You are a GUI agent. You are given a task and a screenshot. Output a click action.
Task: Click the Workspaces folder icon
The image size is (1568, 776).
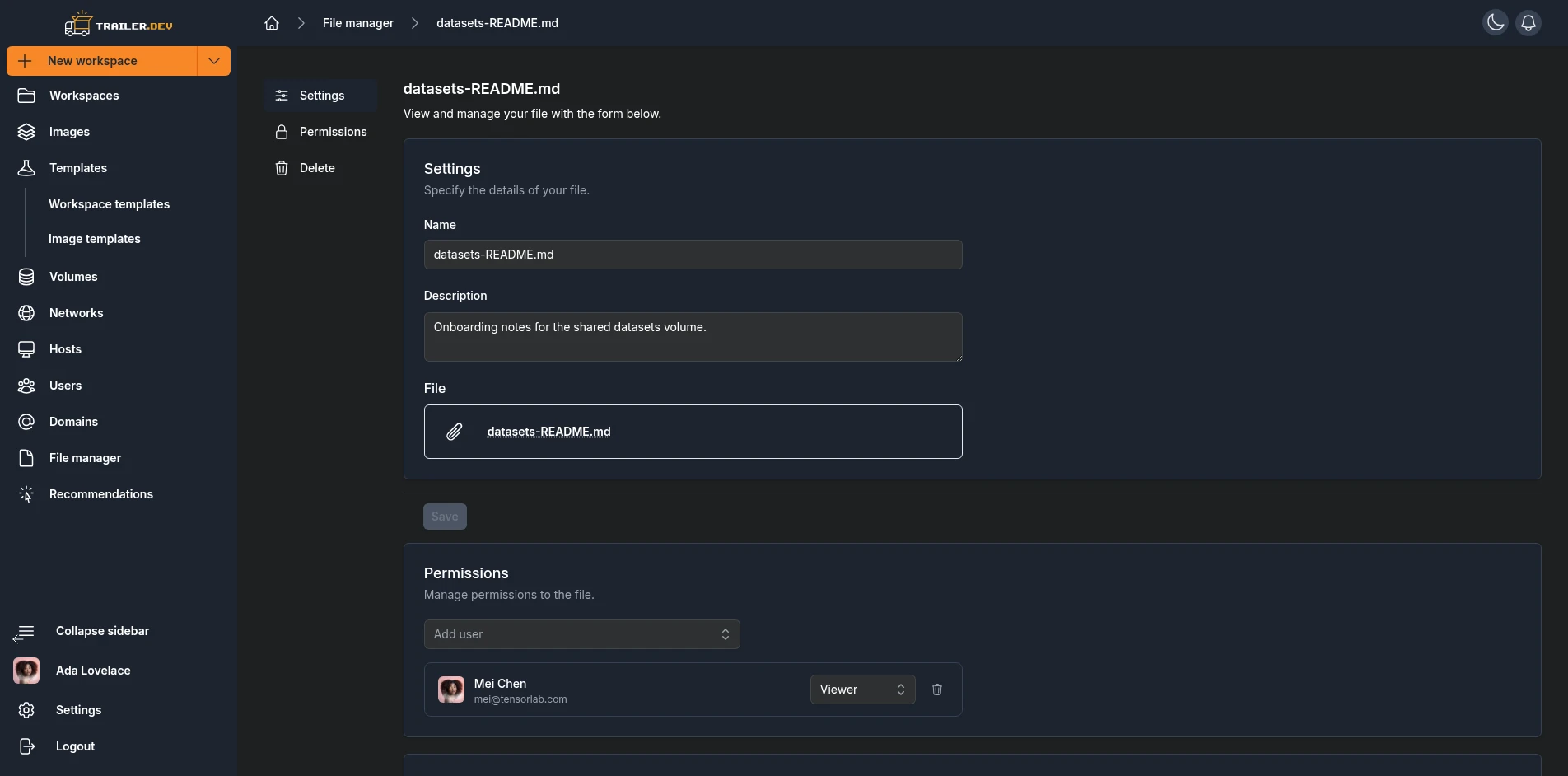click(x=26, y=96)
